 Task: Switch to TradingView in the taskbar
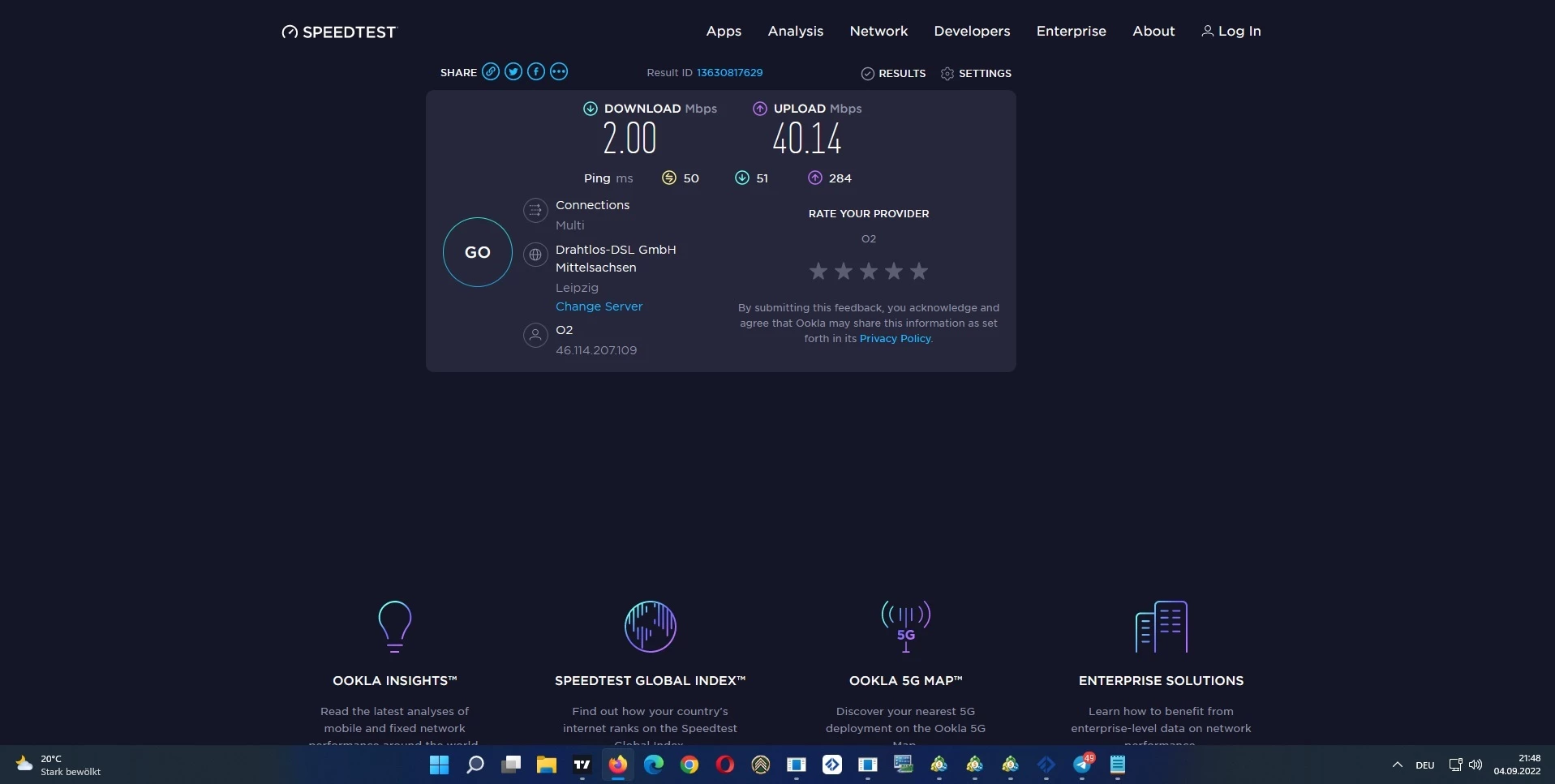tap(582, 765)
